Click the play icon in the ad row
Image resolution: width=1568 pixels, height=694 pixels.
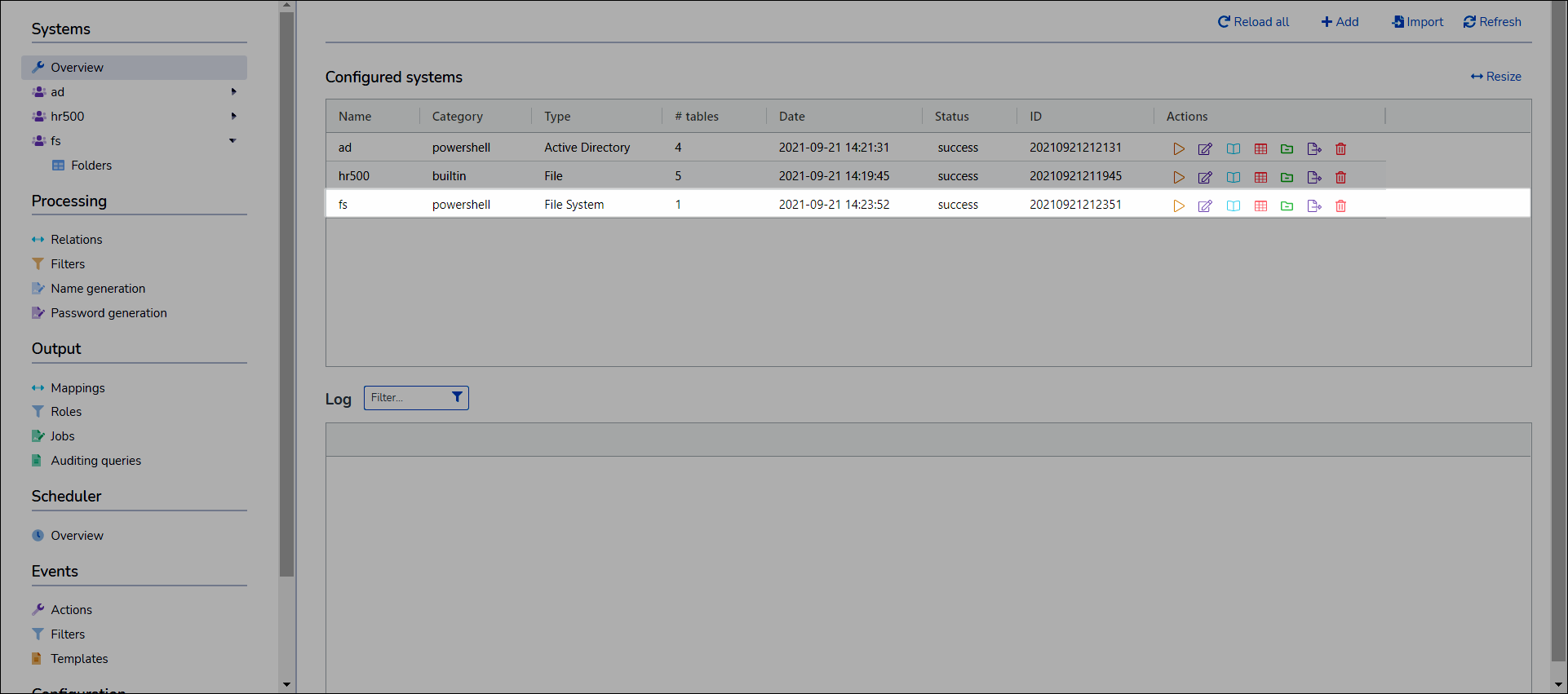[1179, 148]
